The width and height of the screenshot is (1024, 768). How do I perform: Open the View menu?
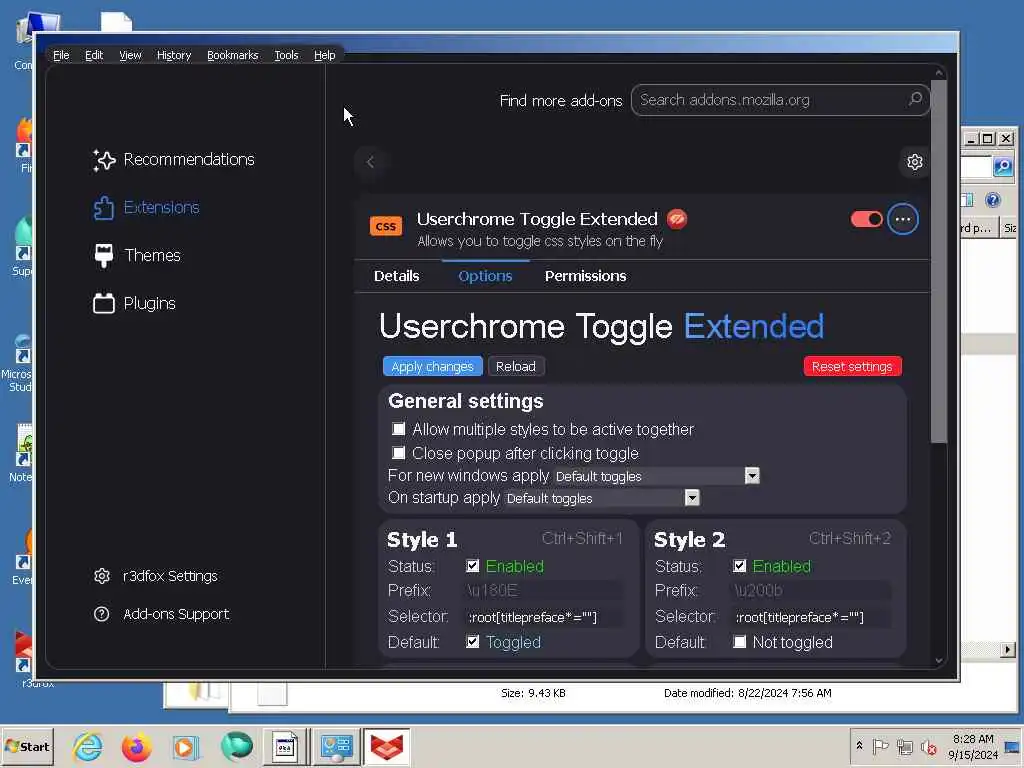click(x=130, y=56)
